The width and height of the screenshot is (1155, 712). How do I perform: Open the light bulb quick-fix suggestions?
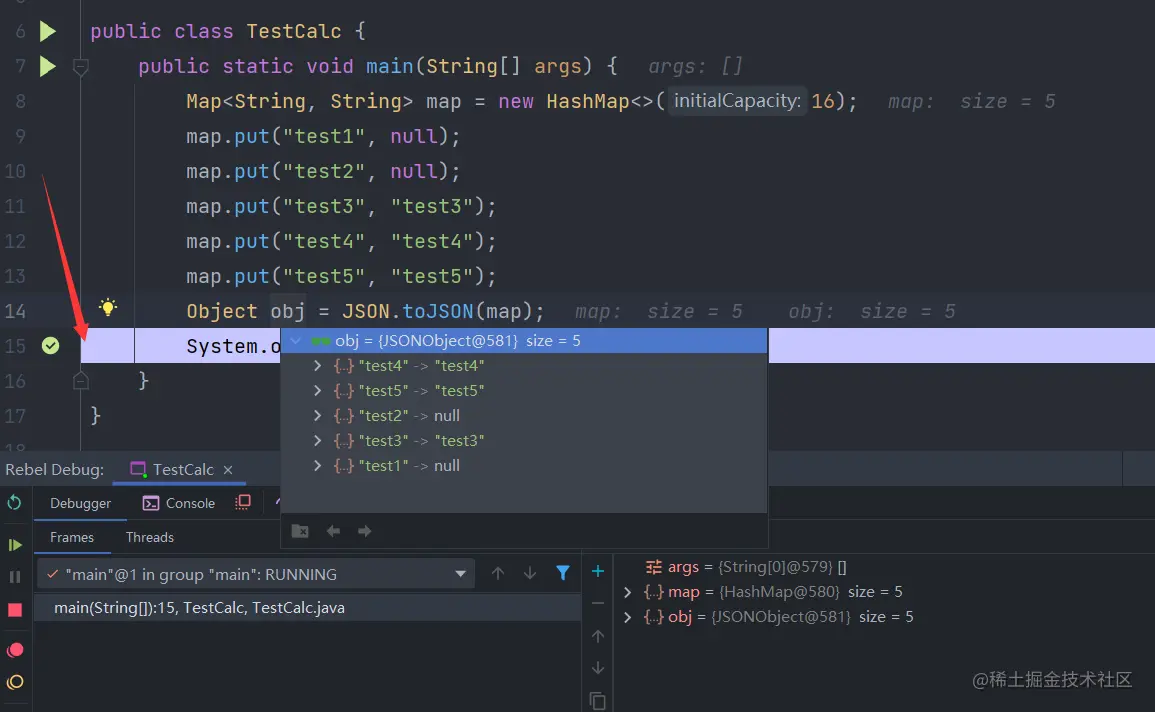tap(108, 308)
